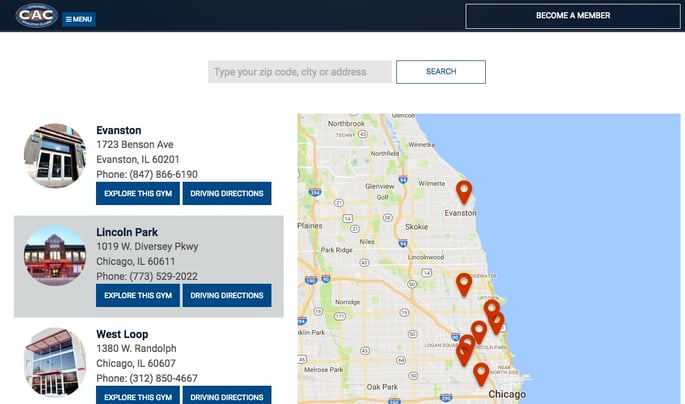The image size is (685, 404).
Task: Click the CAC logo in header
Action: [x=37, y=16]
